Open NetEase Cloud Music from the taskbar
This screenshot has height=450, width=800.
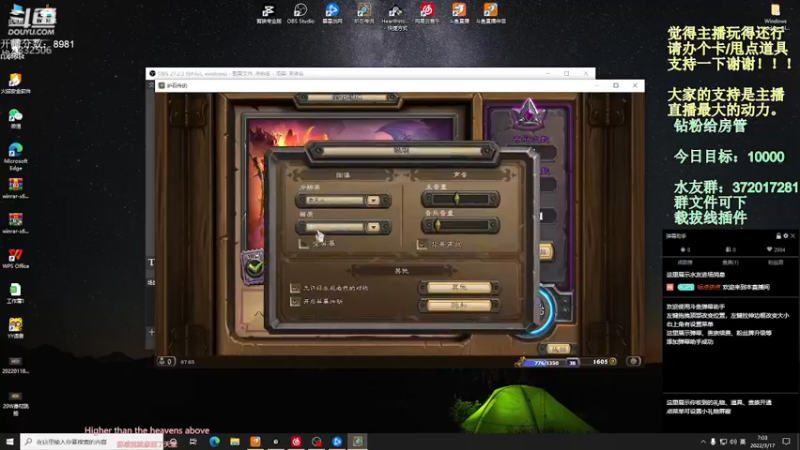tap(296, 441)
